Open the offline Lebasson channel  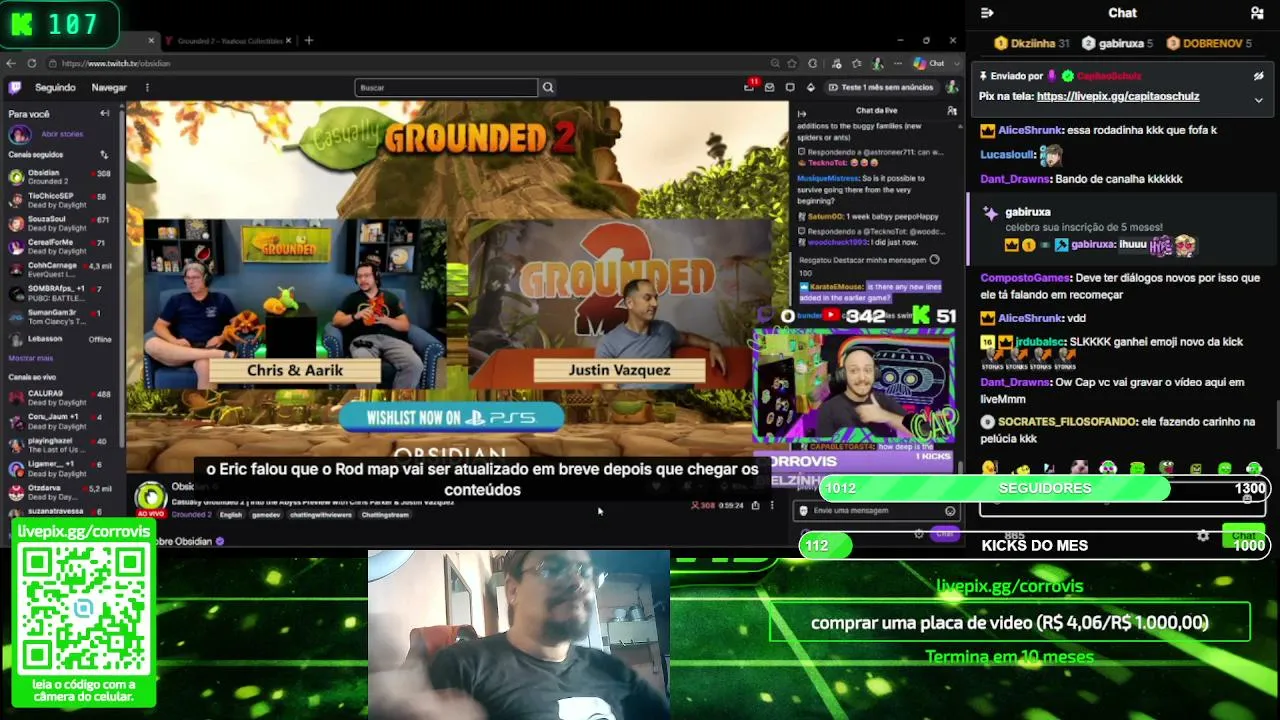[x=60, y=339]
